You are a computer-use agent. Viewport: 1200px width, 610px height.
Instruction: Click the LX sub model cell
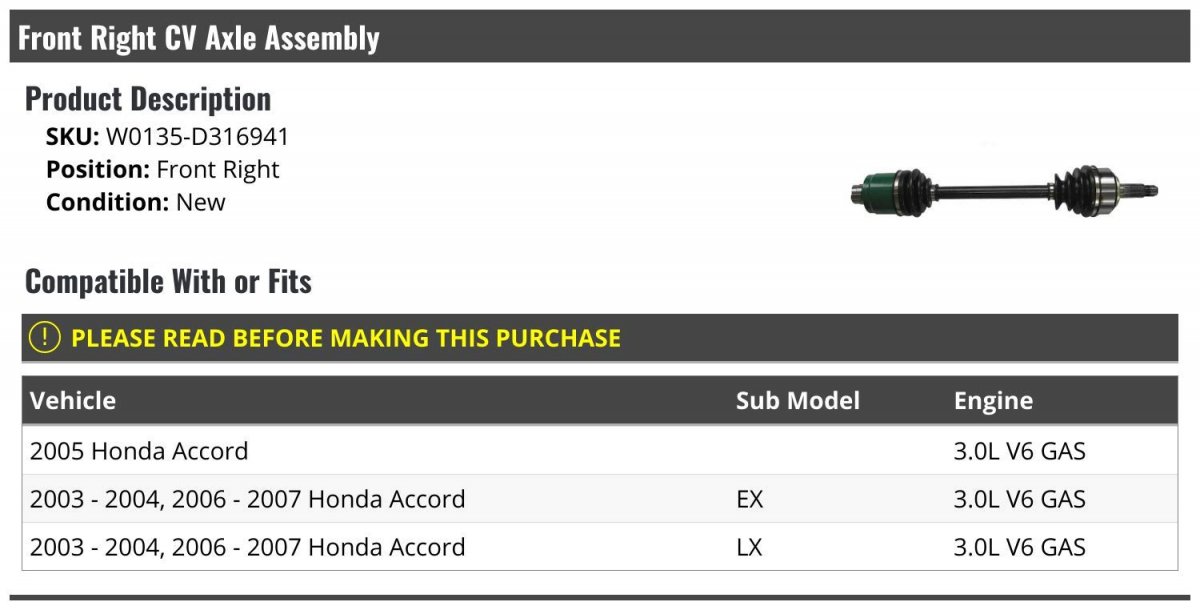(749, 547)
